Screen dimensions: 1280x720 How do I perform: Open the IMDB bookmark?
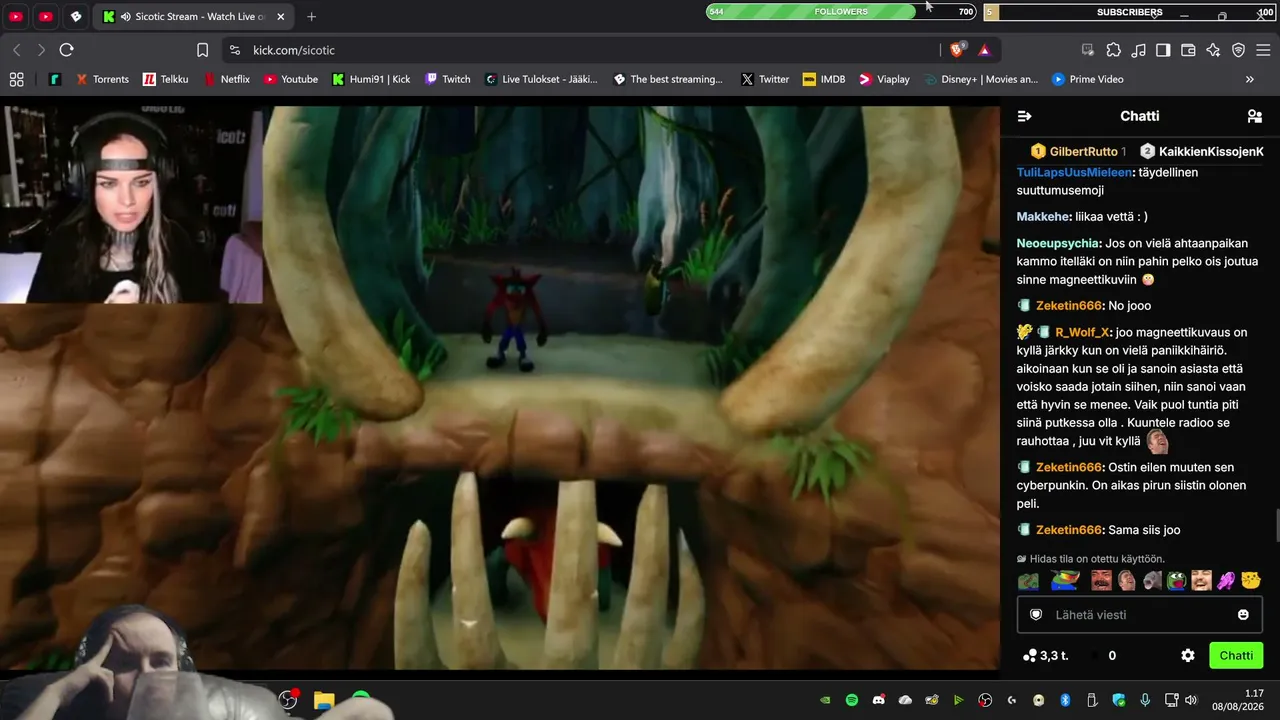tap(824, 79)
